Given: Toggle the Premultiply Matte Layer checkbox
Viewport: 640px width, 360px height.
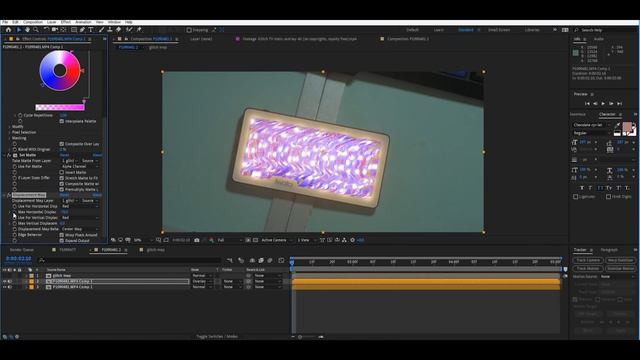Looking at the screenshot, I should pos(62,189).
